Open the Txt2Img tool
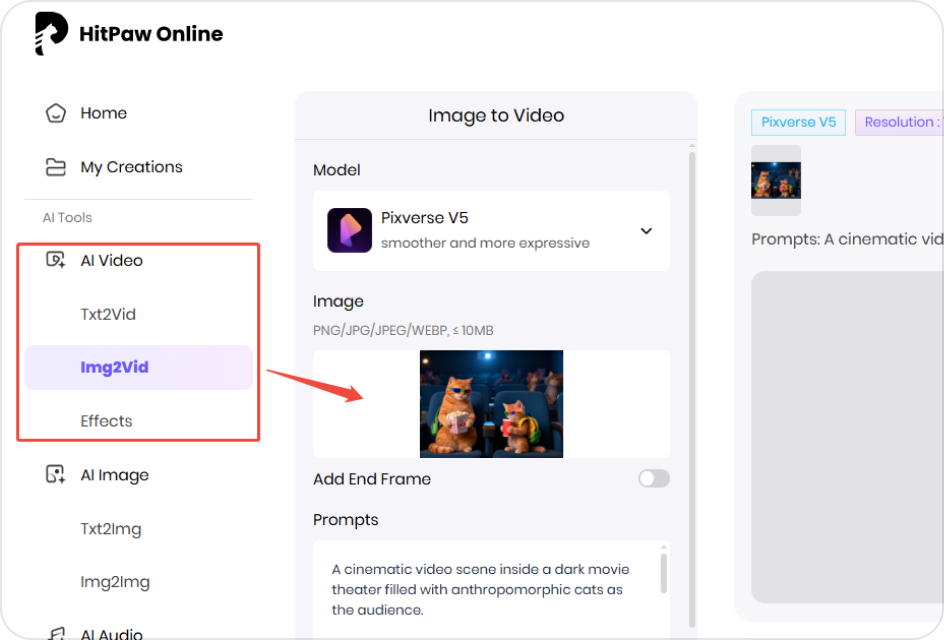The width and height of the screenshot is (944, 640). (x=110, y=528)
